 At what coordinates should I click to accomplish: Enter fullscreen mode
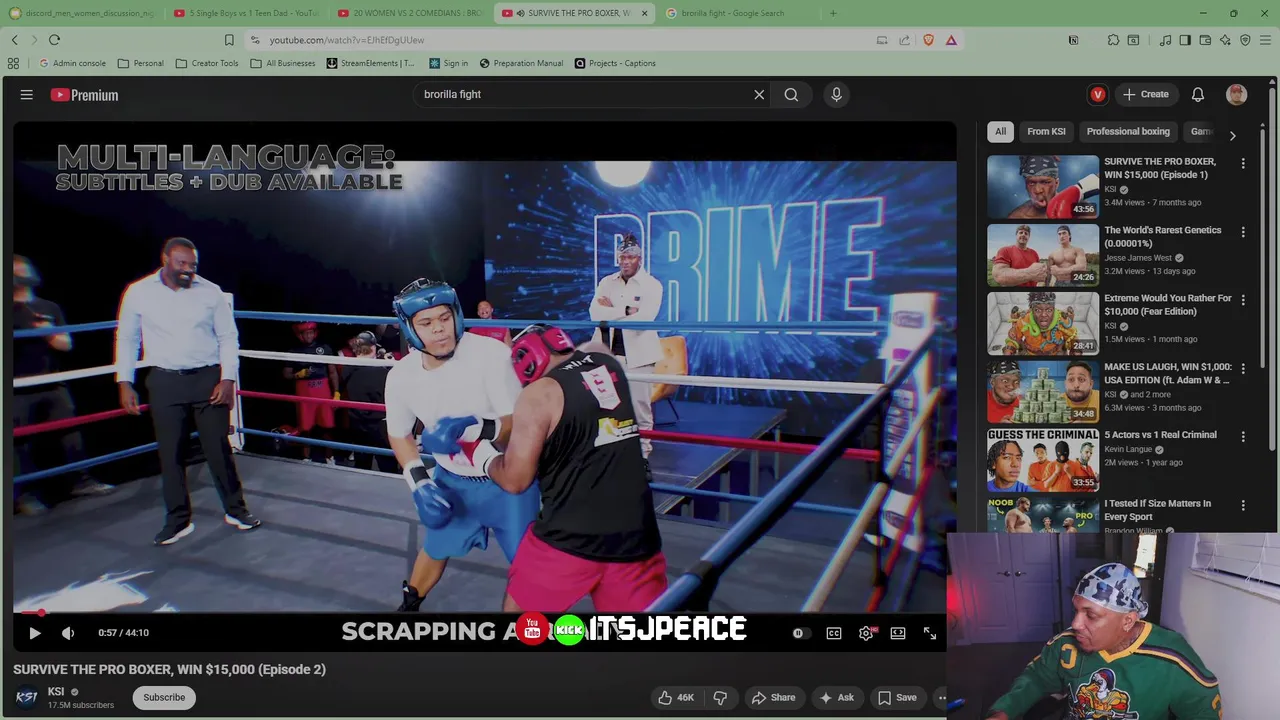click(x=930, y=633)
